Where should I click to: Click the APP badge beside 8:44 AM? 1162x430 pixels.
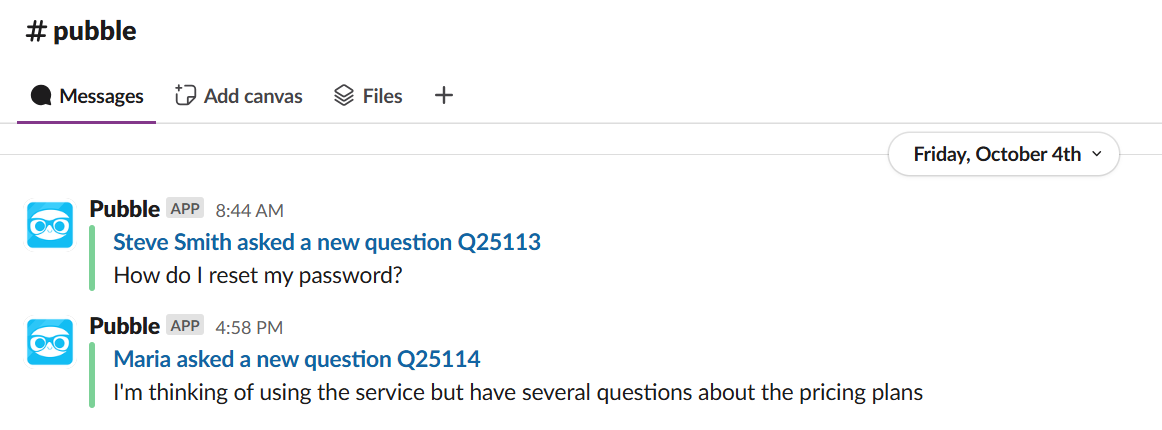[186, 209]
